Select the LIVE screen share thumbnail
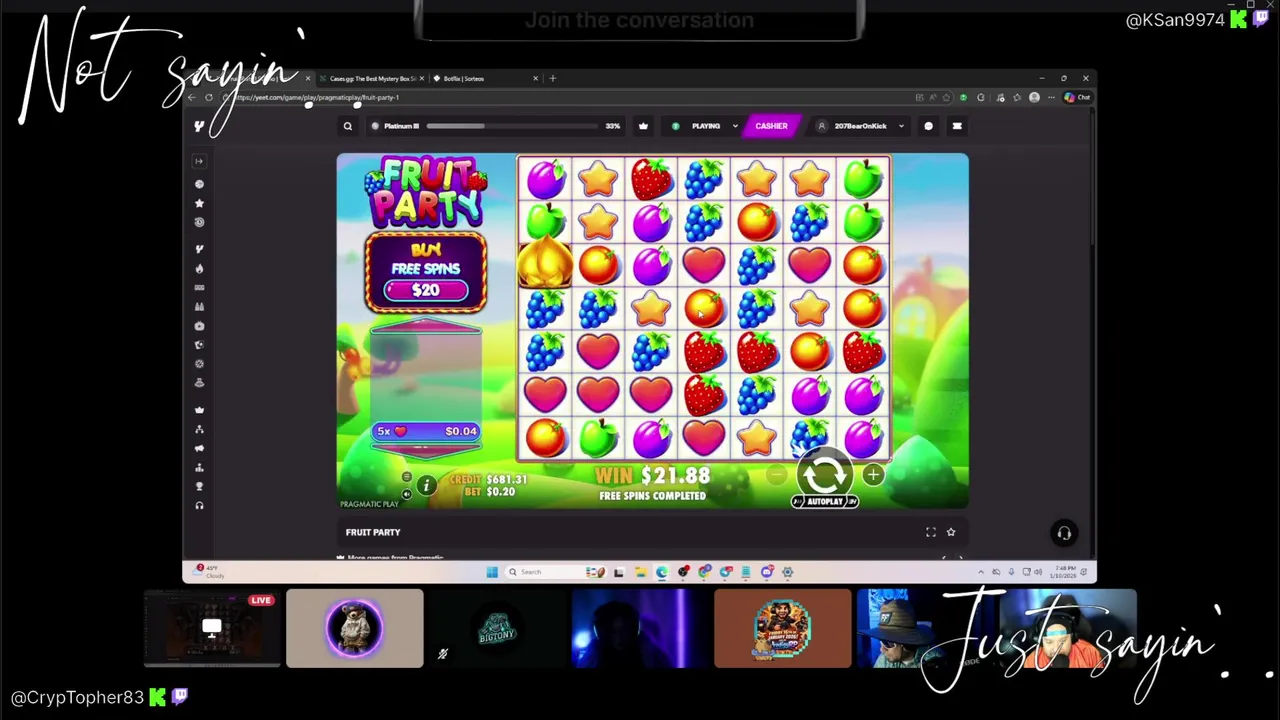The image size is (1280, 720). coord(212,628)
